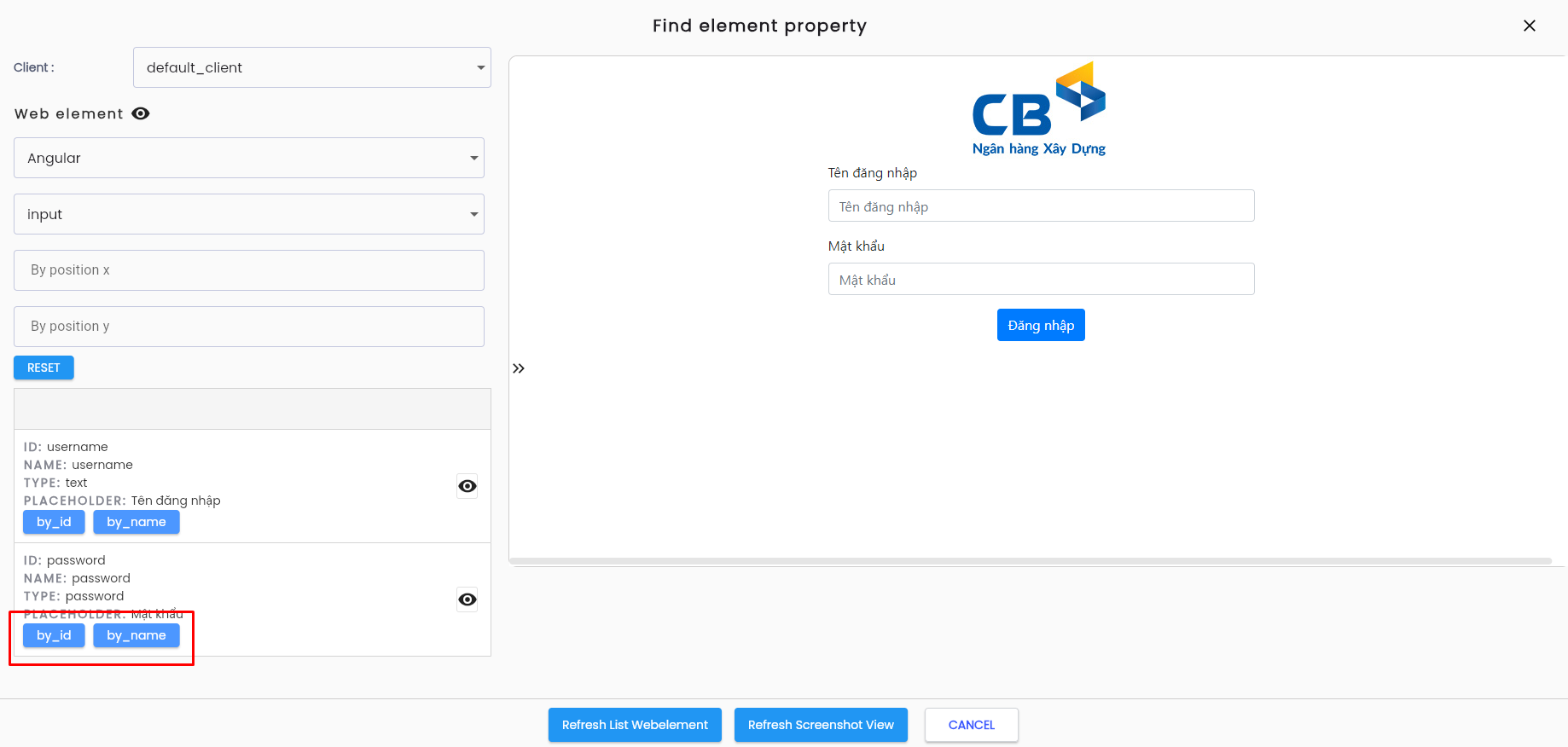This screenshot has height=747, width=1568.
Task: Click Refresh Screenshot View button
Action: 821,725
